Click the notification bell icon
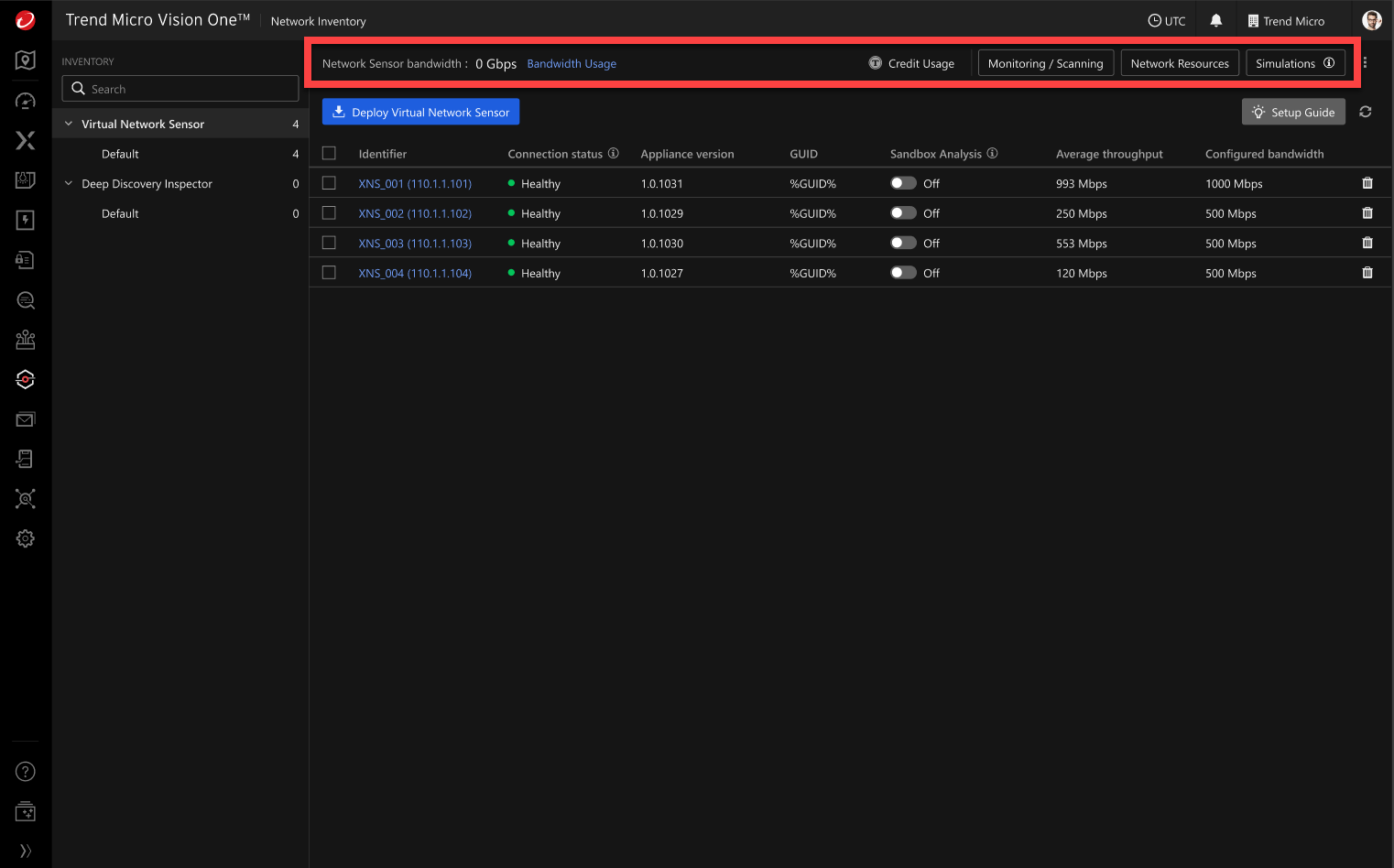1394x868 pixels. point(1216,20)
